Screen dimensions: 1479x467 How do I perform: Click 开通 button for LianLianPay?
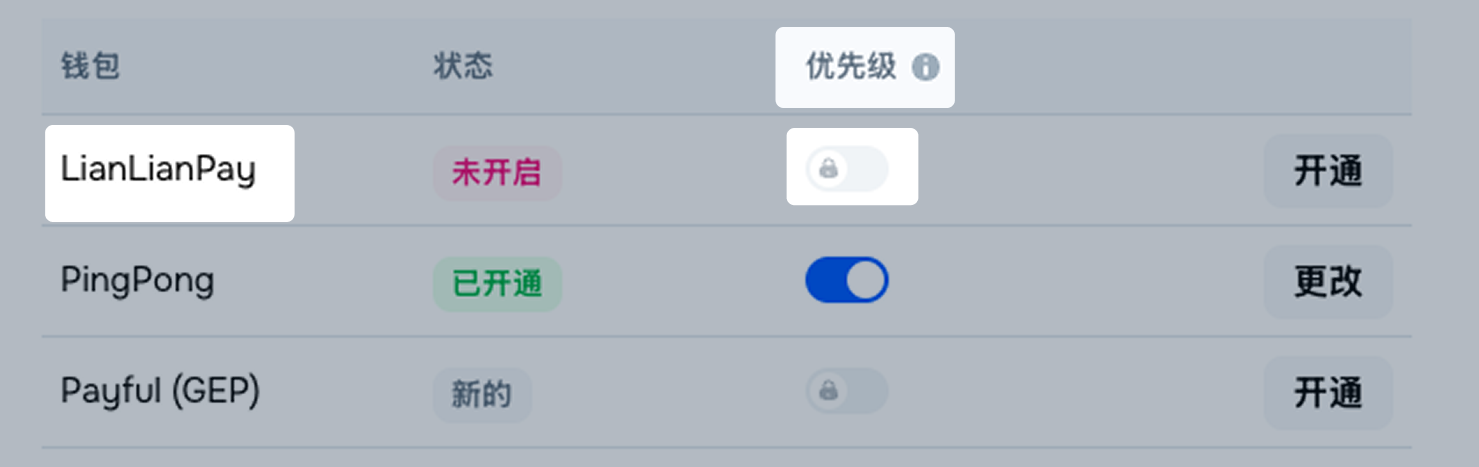click(x=1327, y=171)
